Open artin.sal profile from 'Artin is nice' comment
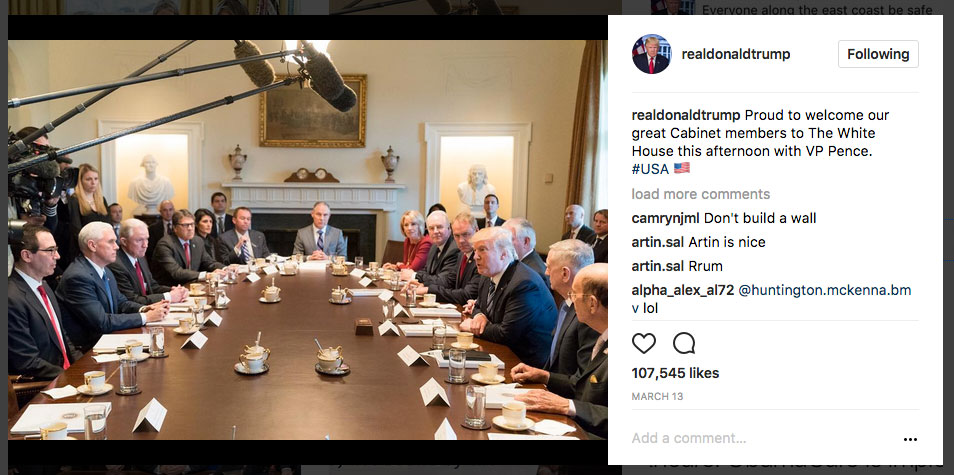954x475 pixels. coord(658,242)
